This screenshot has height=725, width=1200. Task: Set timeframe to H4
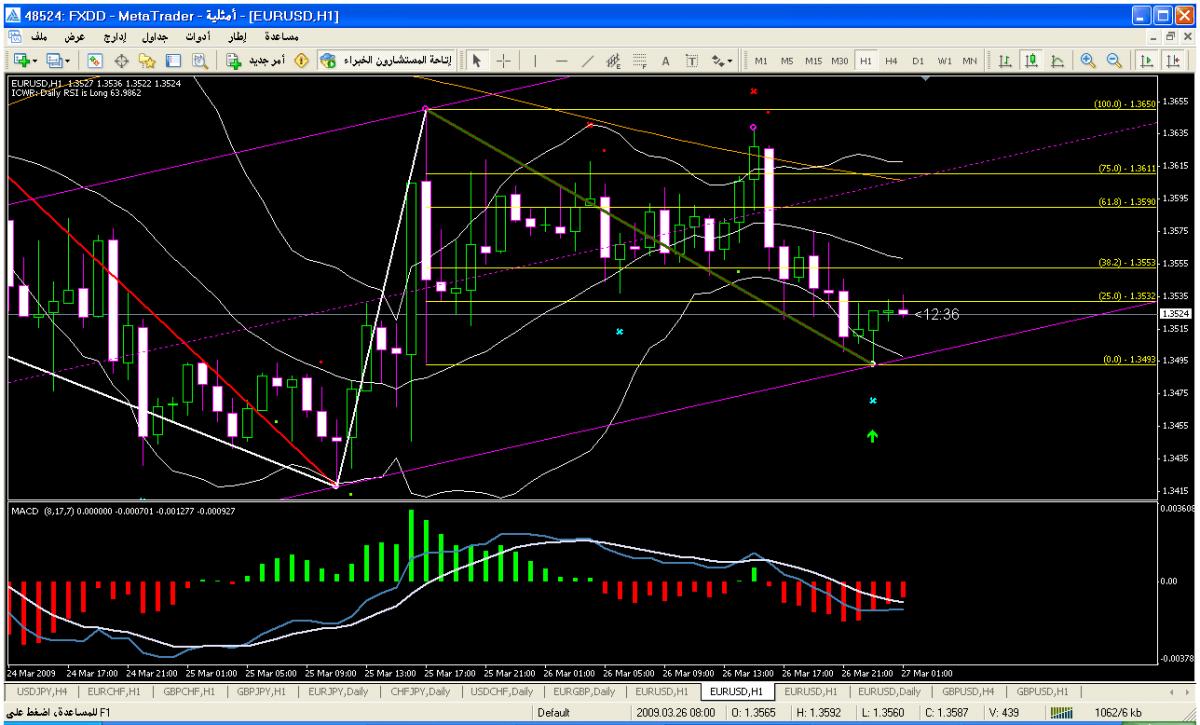tap(891, 60)
